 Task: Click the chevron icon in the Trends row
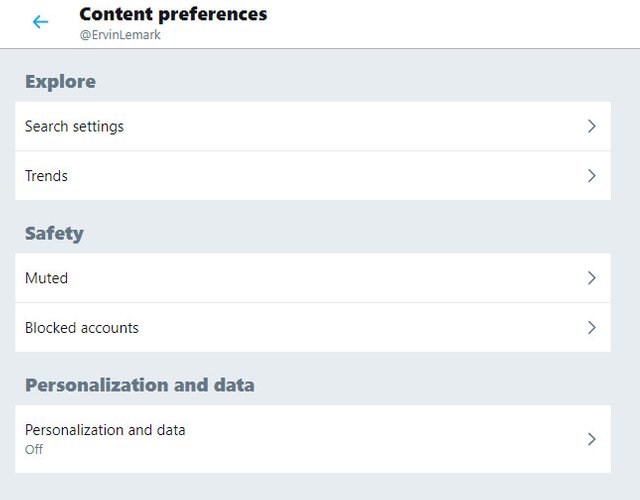click(x=592, y=176)
